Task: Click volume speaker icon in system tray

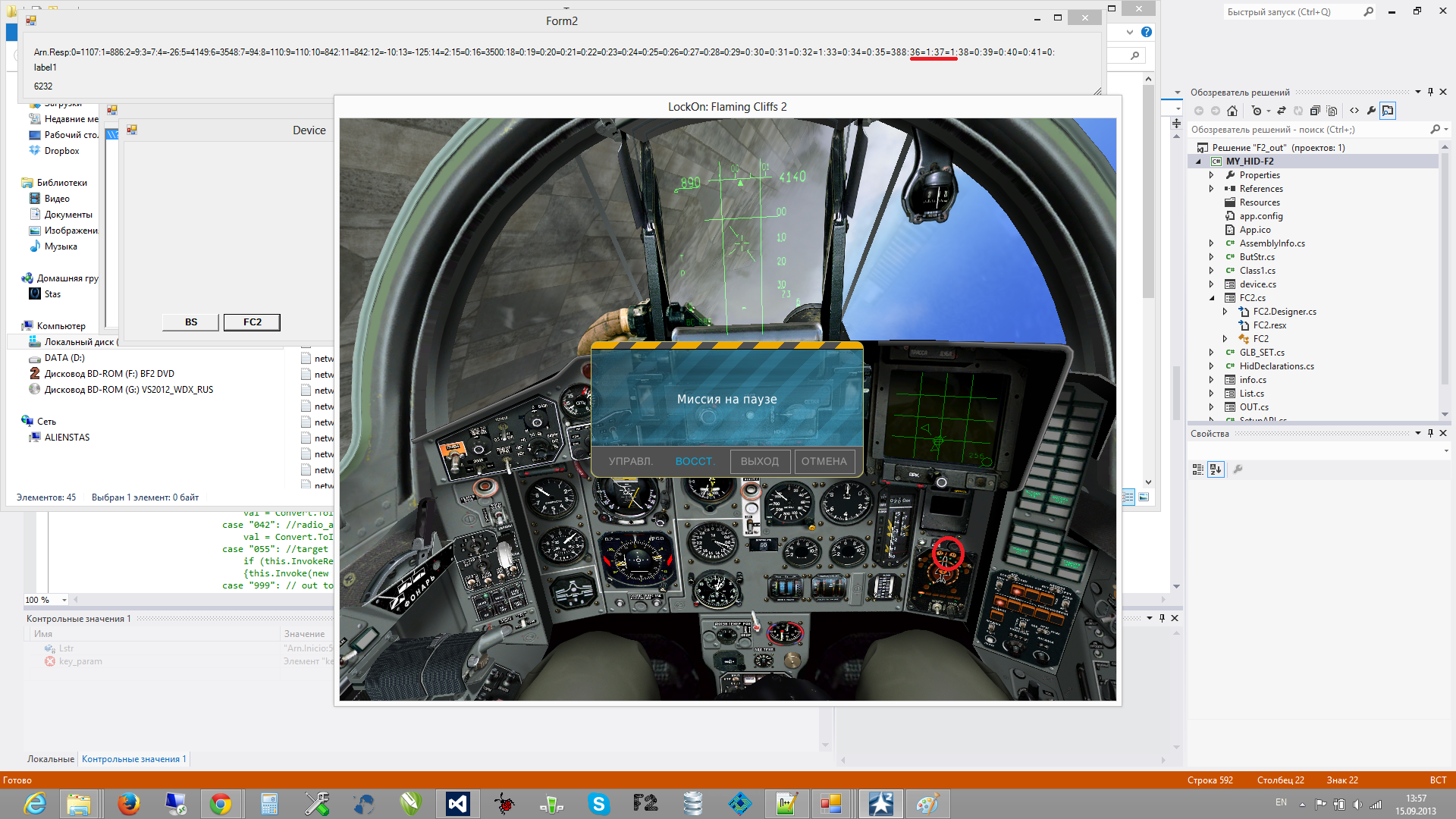Action: (1357, 804)
